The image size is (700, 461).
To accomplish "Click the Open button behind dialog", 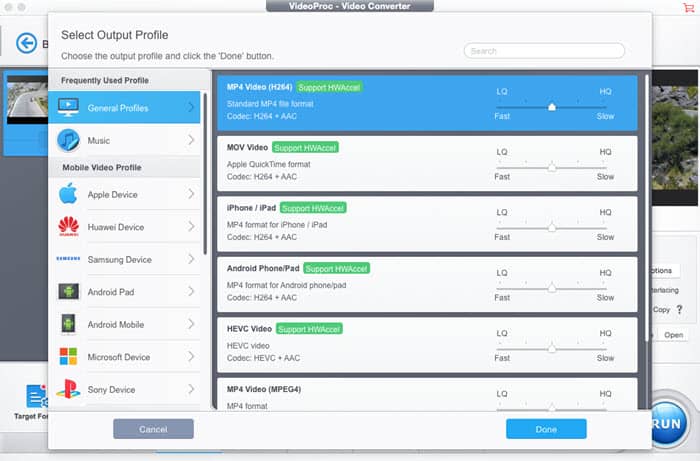I will [673, 335].
